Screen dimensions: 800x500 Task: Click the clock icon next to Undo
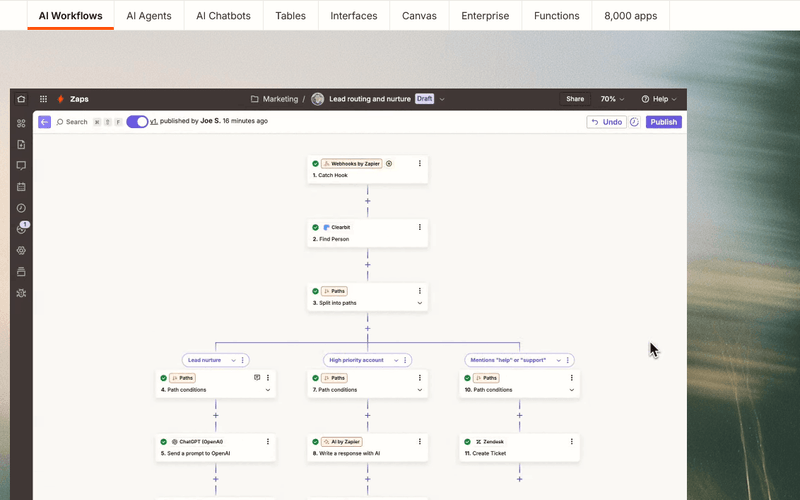634,122
